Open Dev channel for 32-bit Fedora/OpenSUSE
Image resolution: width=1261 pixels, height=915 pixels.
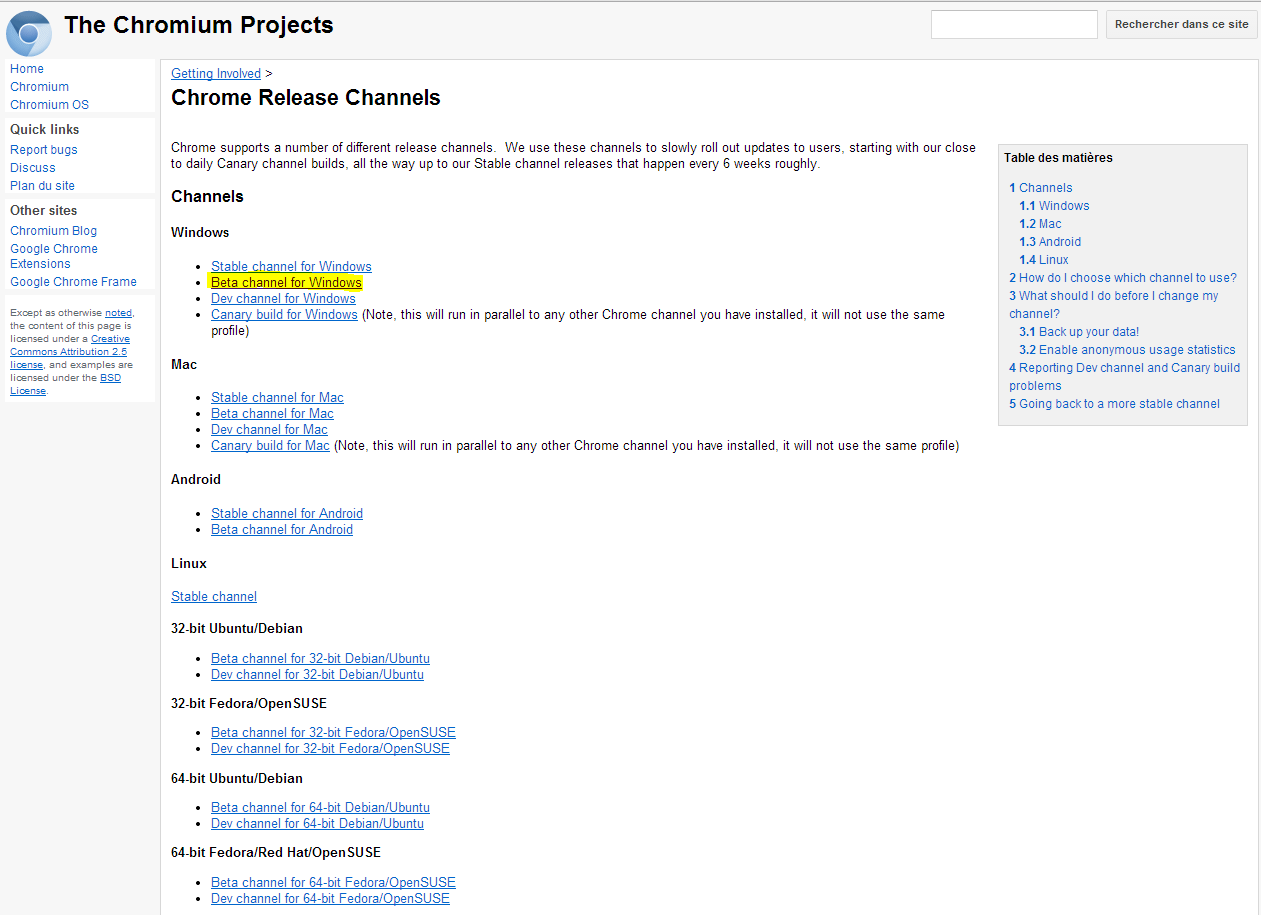330,749
